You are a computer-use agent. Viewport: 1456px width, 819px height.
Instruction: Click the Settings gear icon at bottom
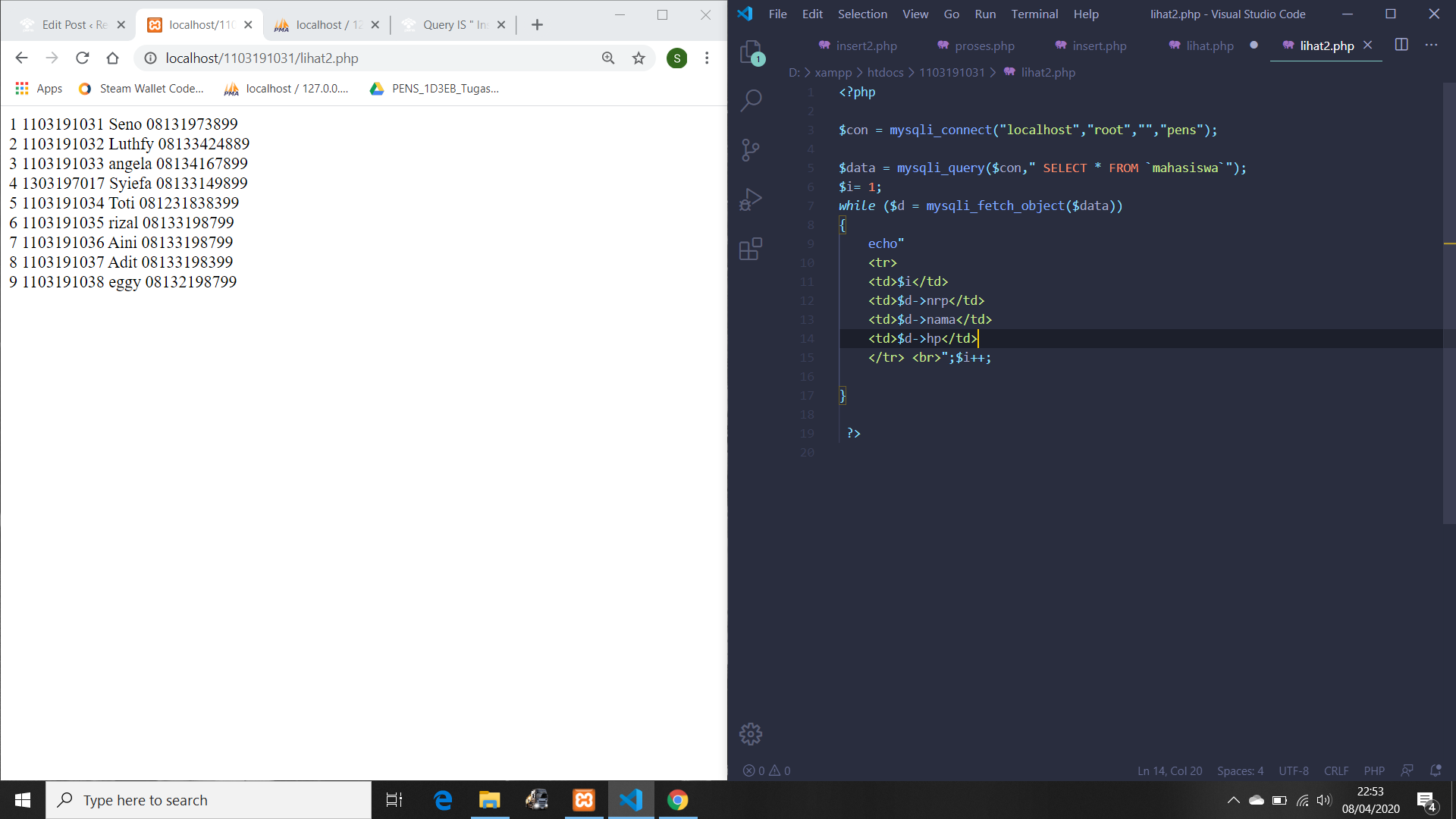pos(751,734)
